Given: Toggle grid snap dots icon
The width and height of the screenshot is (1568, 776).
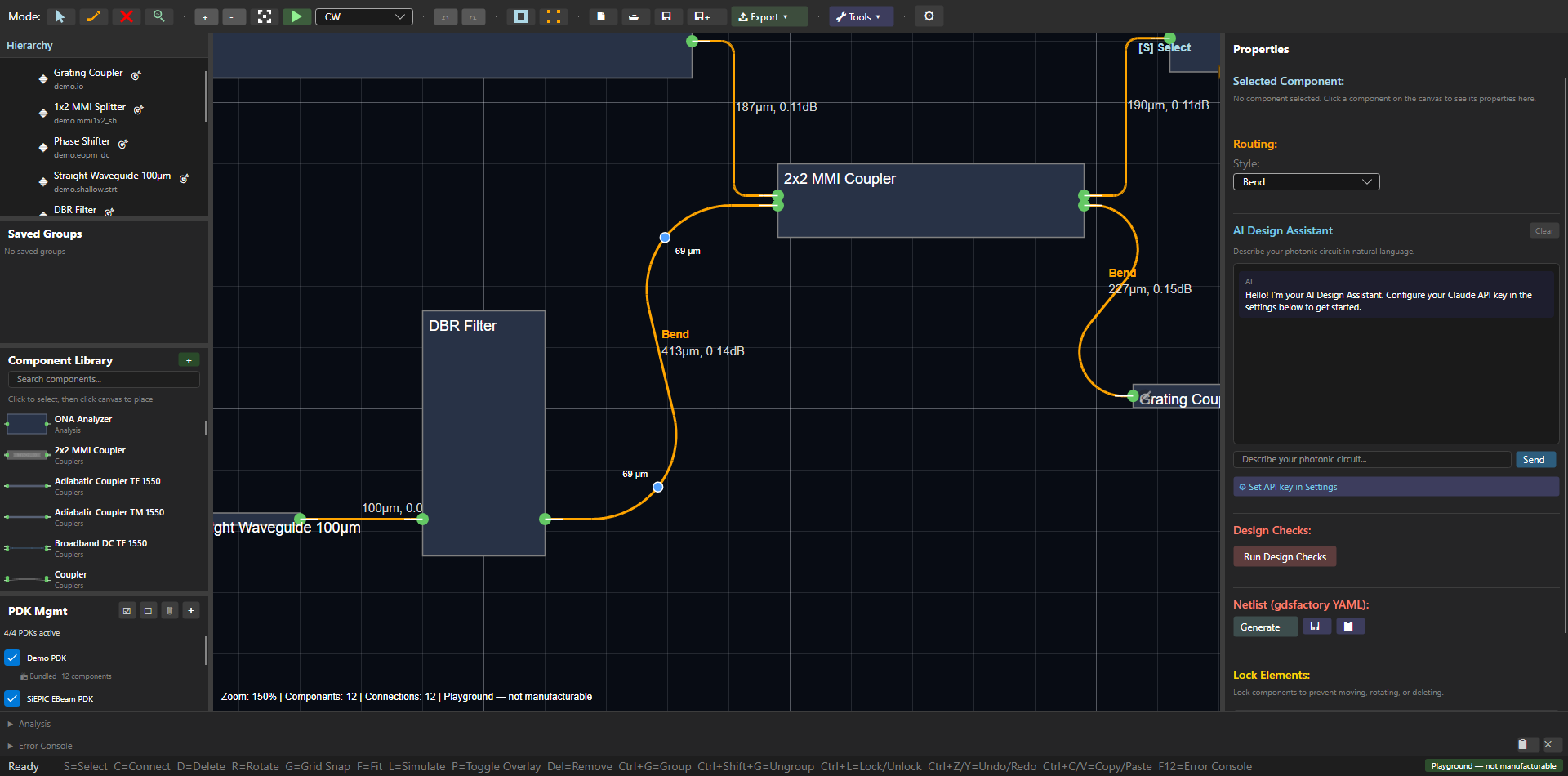Looking at the screenshot, I should click(x=553, y=16).
